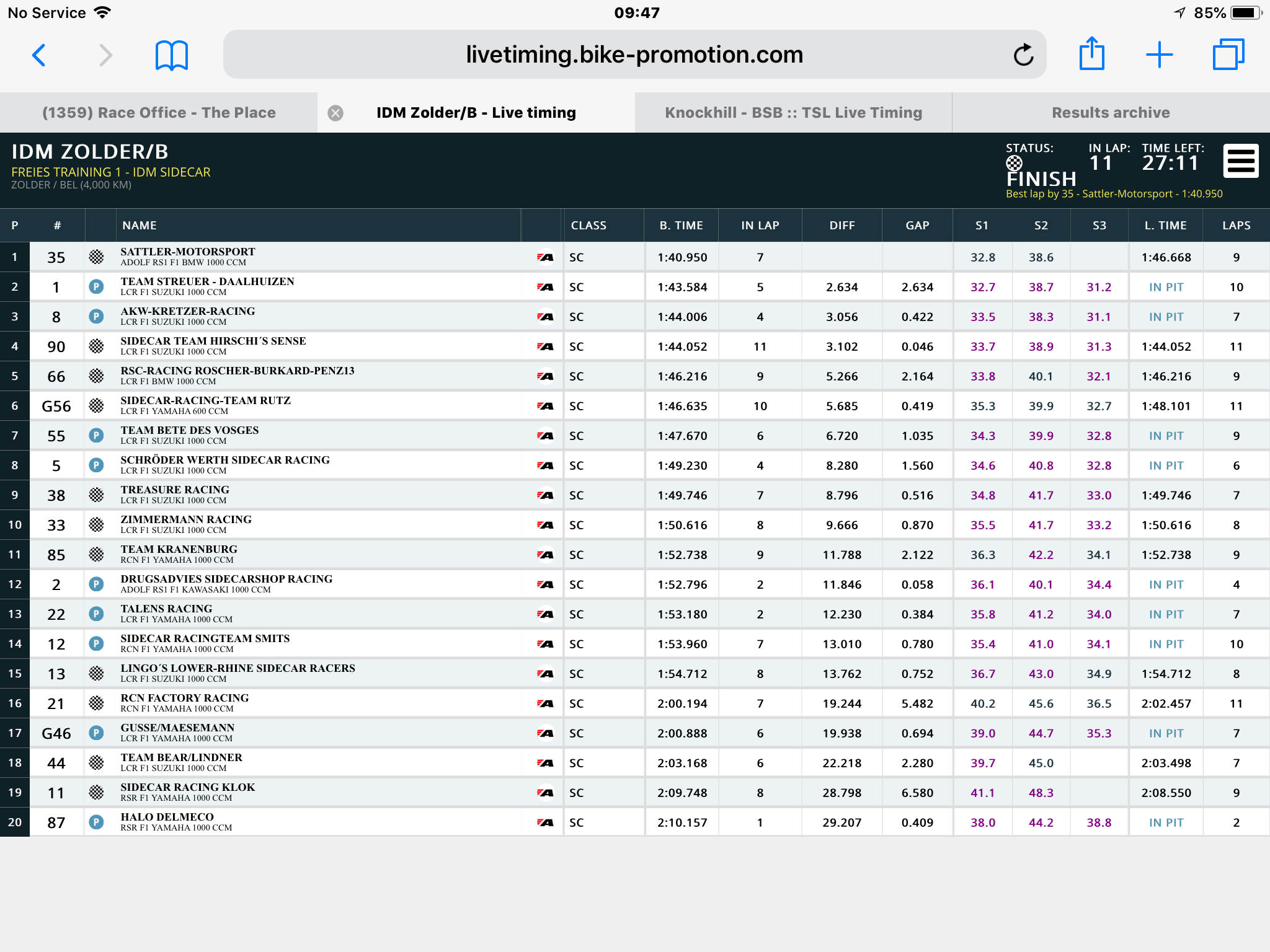This screenshot has height=952, width=1270.
Task: Click the DIFF column header
Action: point(842,226)
